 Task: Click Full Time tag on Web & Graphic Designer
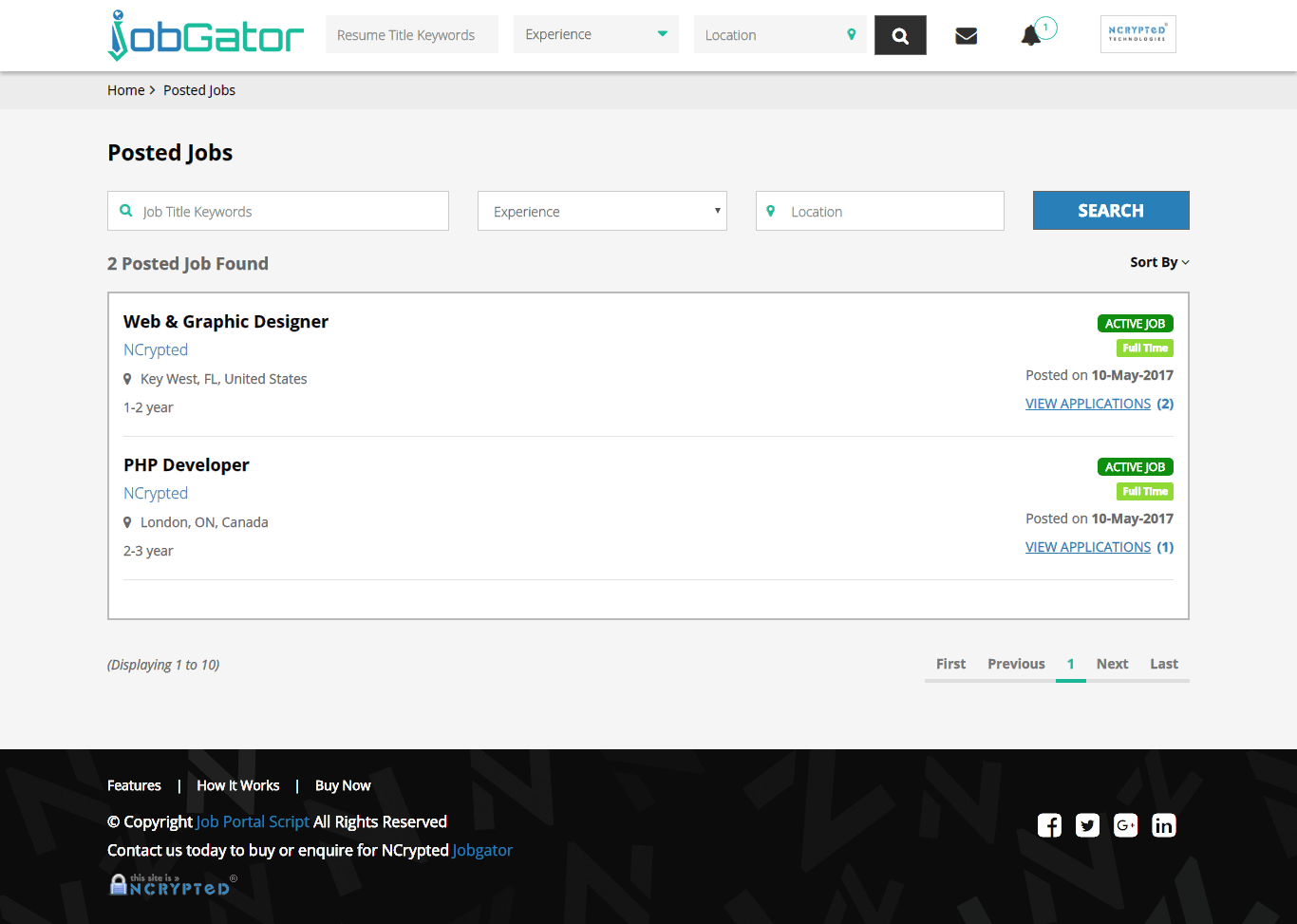[x=1145, y=349]
